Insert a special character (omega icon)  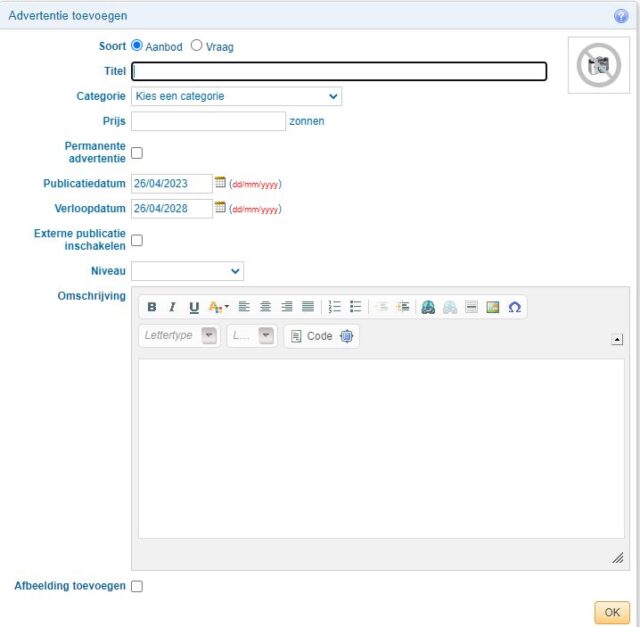click(514, 308)
